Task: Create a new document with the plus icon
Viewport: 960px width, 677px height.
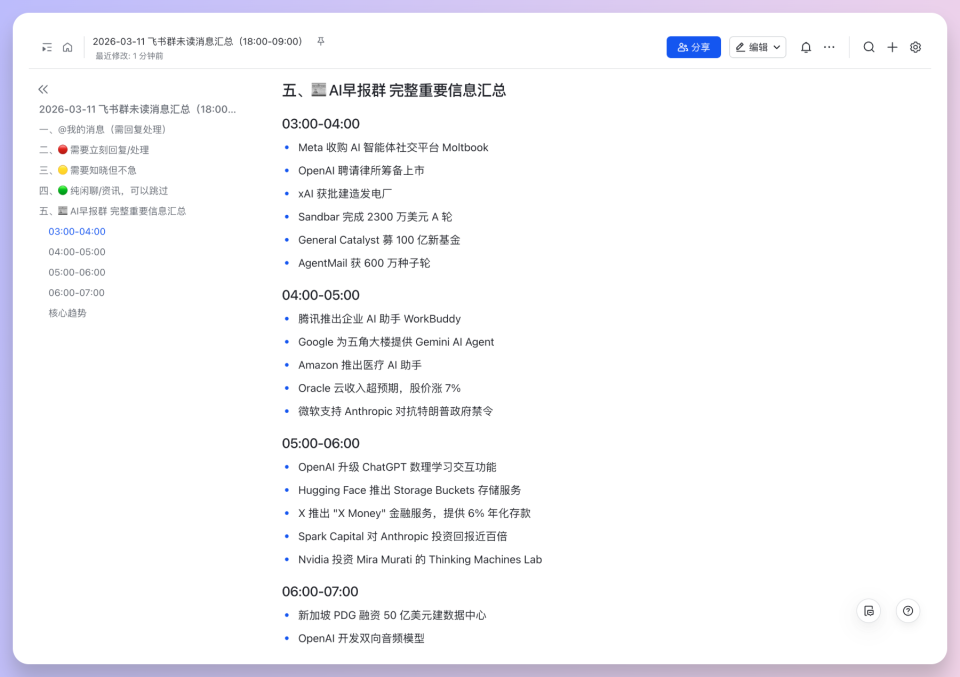Action: (892, 47)
